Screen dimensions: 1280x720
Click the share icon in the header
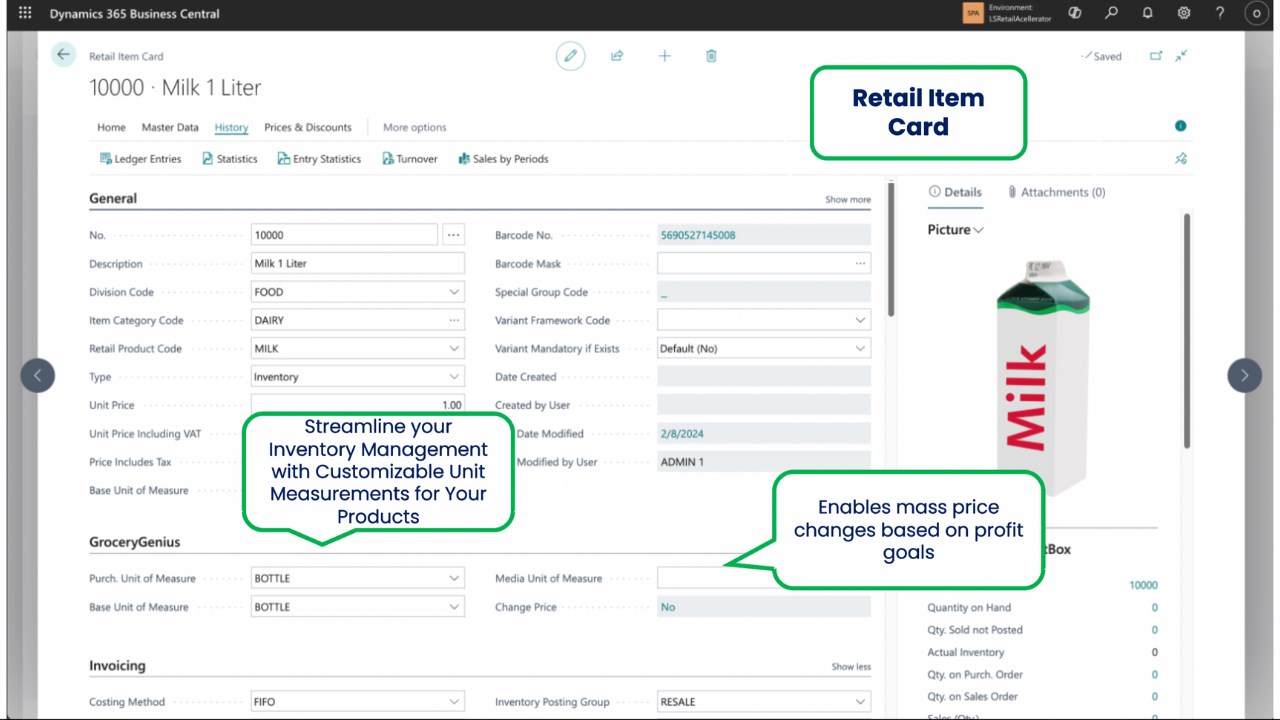coord(617,56)
